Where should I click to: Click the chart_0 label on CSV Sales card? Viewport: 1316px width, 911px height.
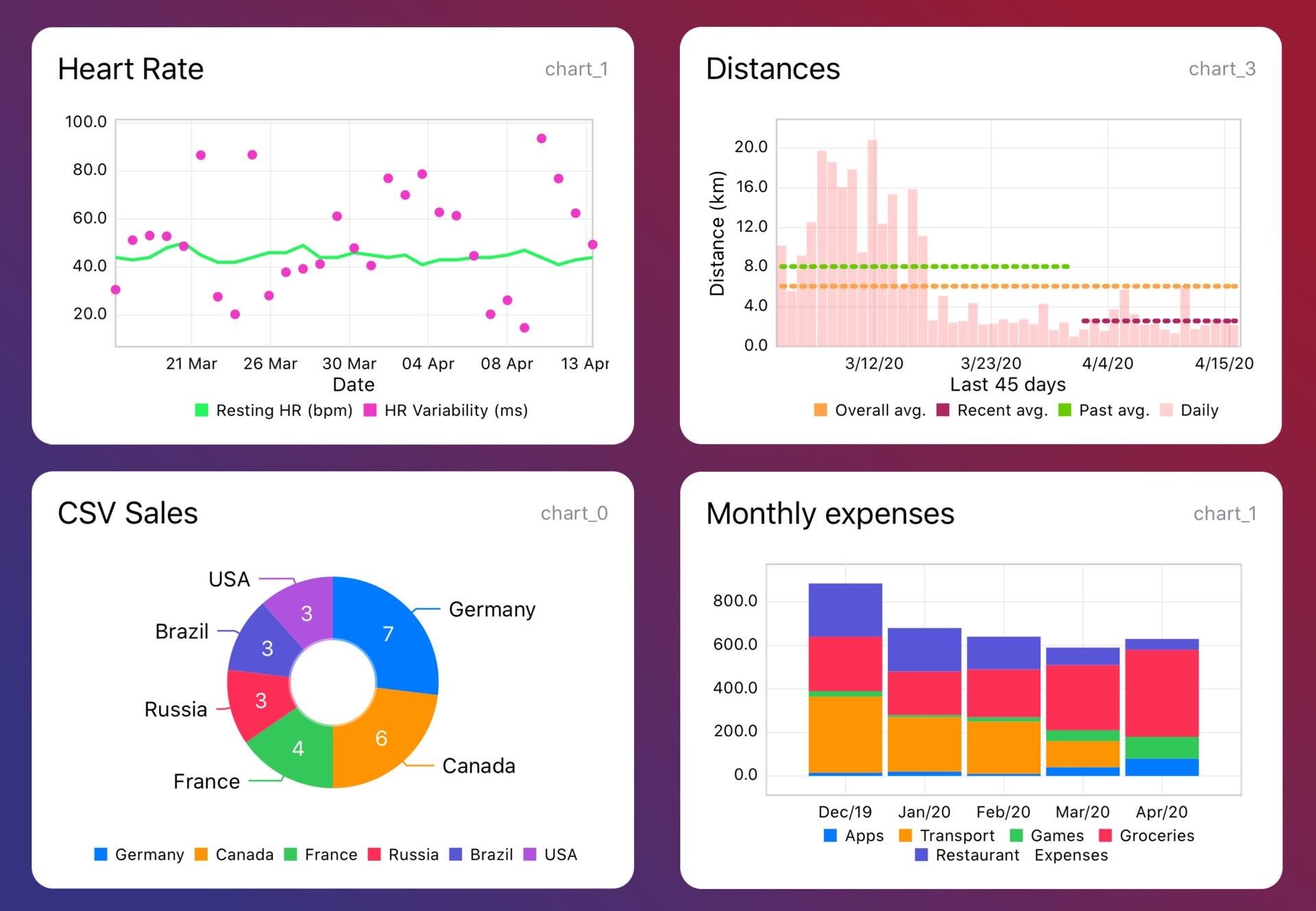click(574, 513)
